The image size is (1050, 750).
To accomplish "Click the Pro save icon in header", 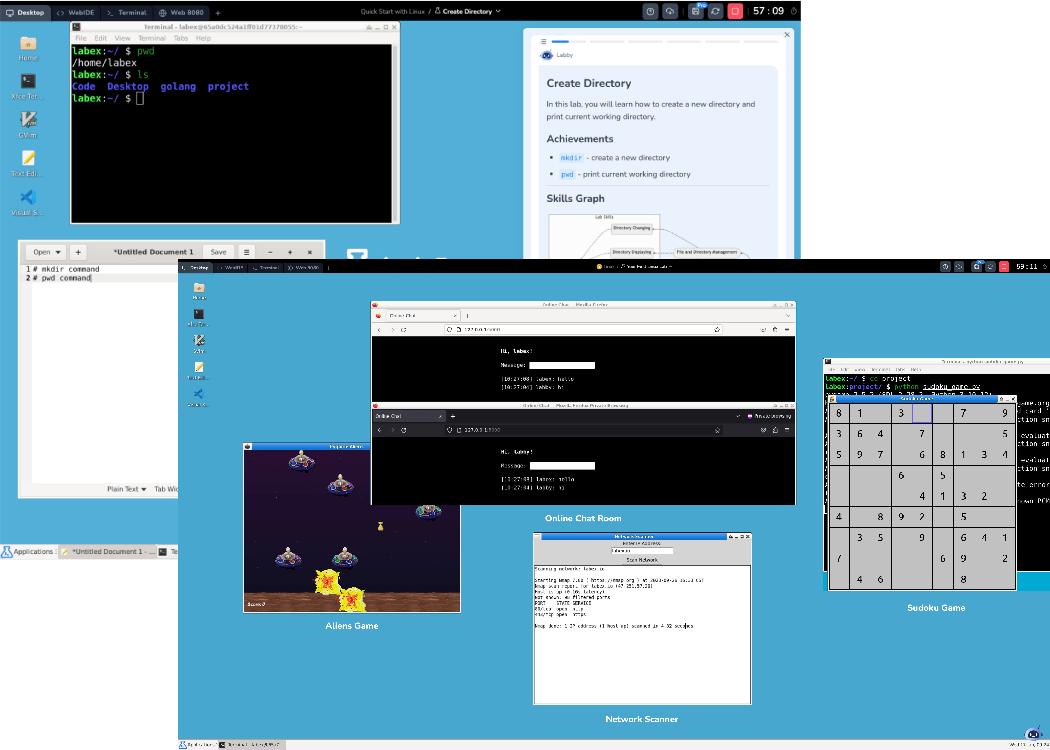I will coord(696,11).
